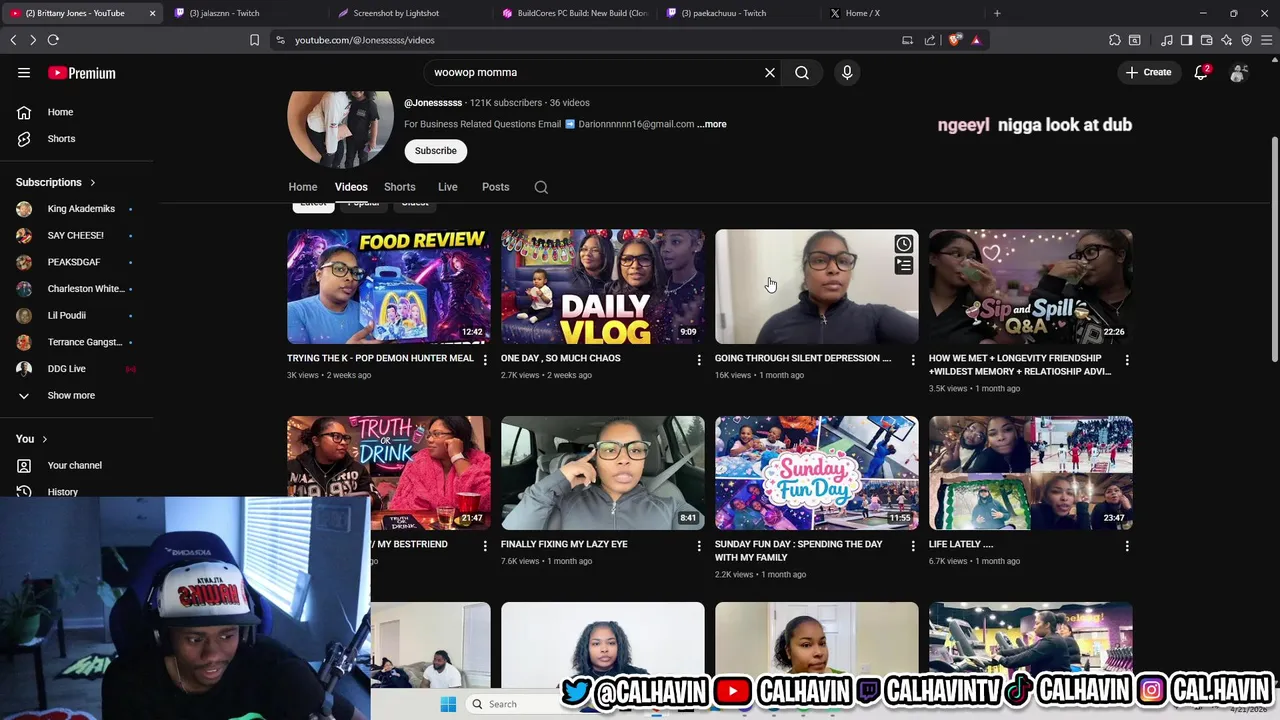Switch to the channel Posts tab
Screen dimensions: 1280x720
(496, 187)
